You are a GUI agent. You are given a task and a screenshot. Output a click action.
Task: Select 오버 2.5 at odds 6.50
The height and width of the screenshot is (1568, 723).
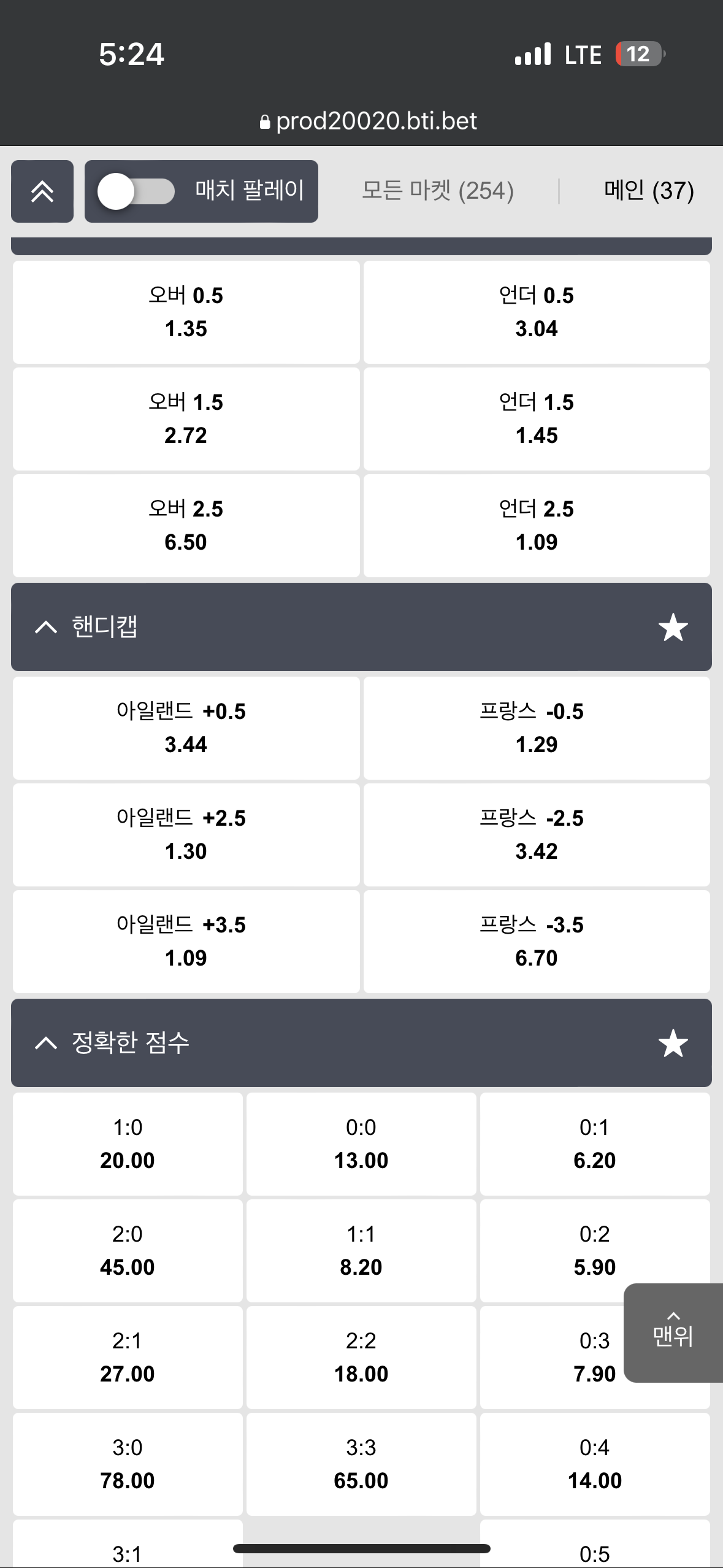tap(186, 526)
